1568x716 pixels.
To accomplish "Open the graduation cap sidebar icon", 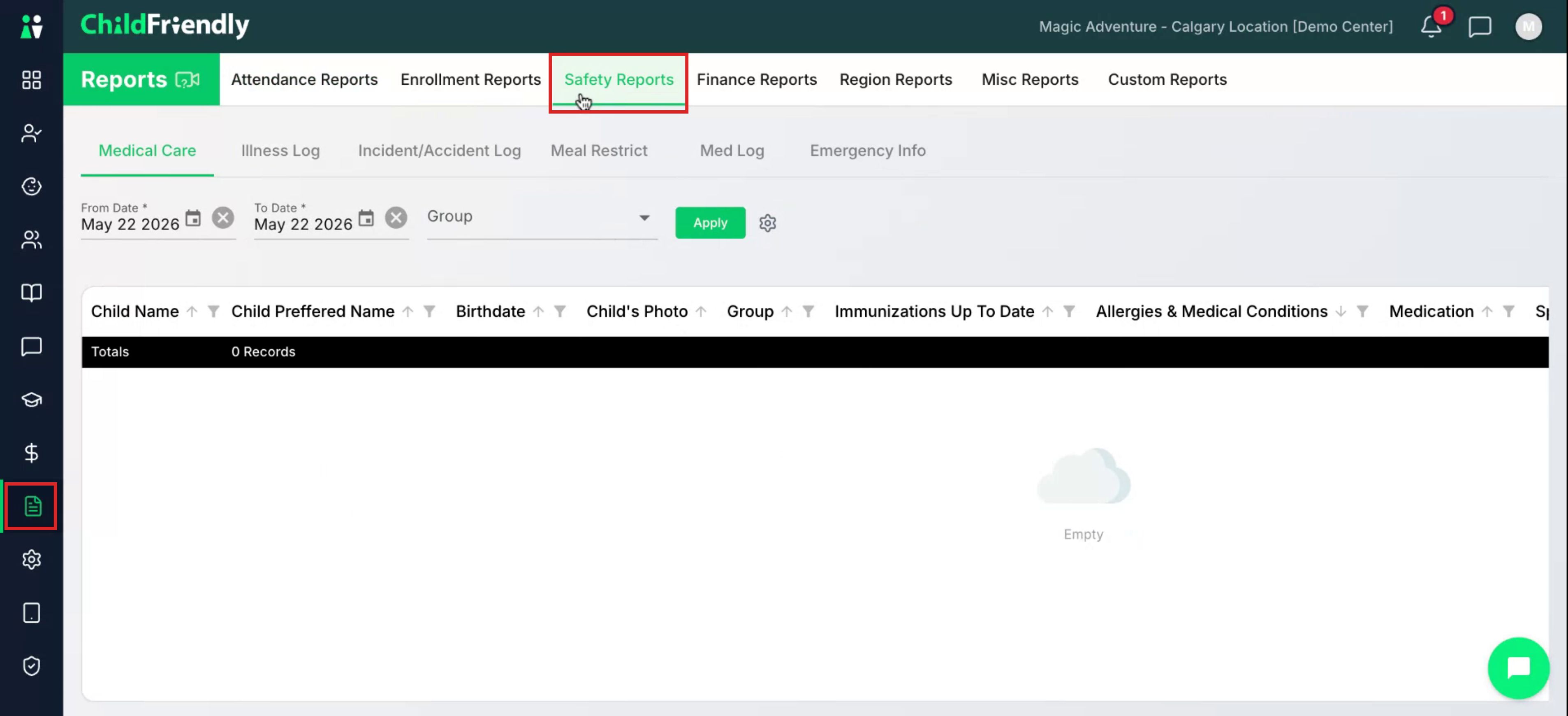I will (x=31, y=400).
